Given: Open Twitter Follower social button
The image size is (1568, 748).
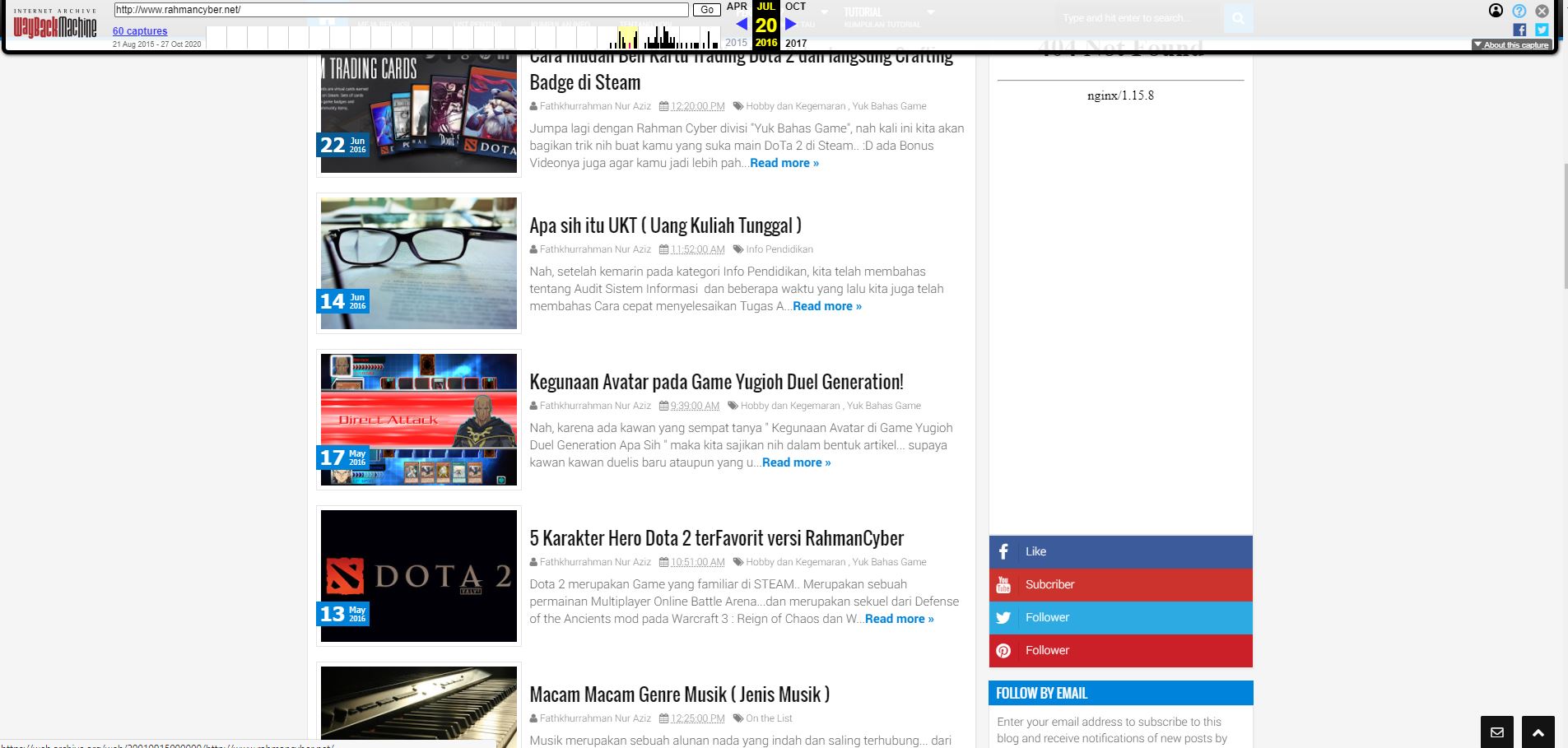Looking at the screenshot, I should coord(1120,617).
